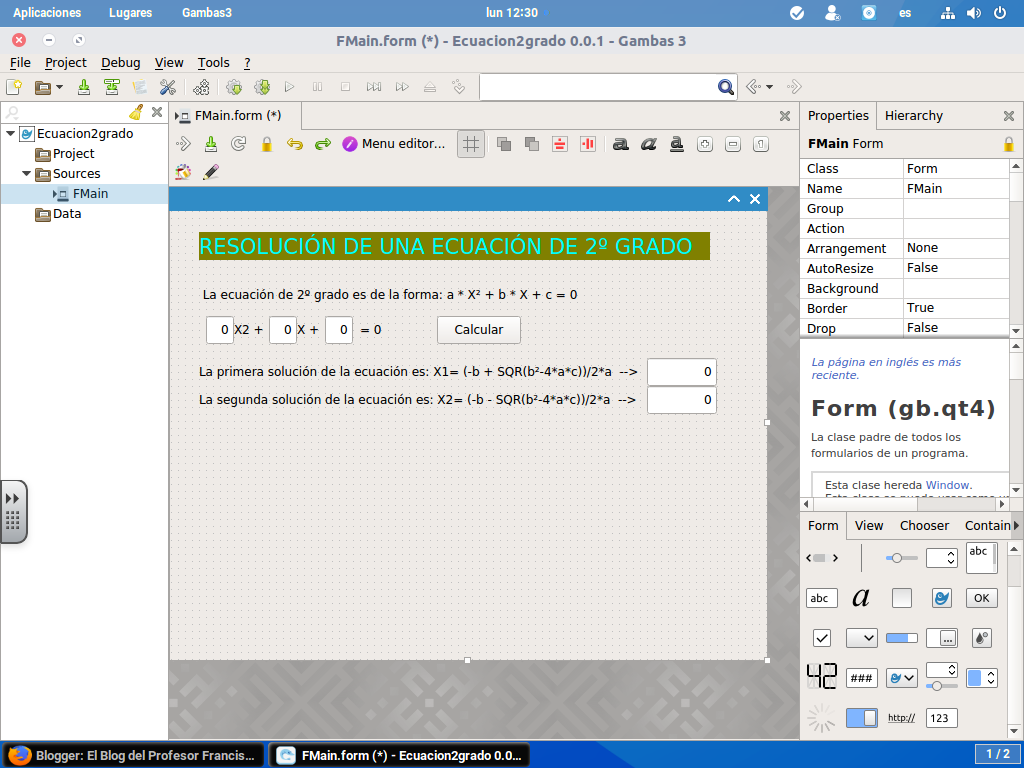
Task: Select the LCDNumber 42 widget
Action: coord(821,676)
